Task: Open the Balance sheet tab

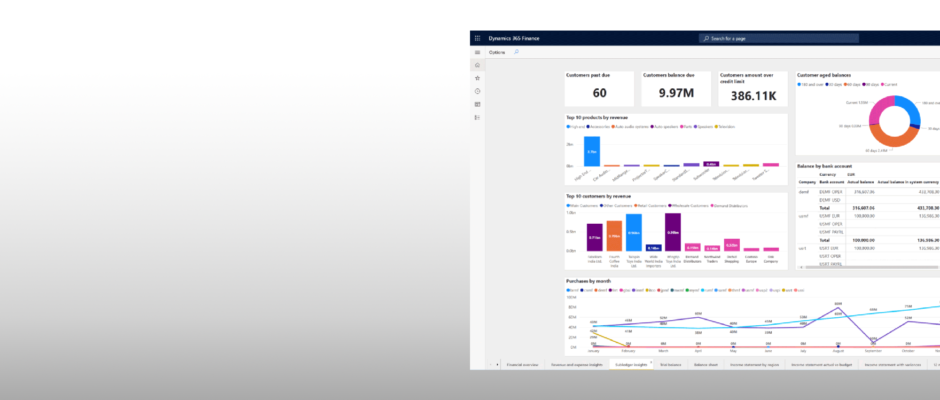Action: click(x=706, y=365)
